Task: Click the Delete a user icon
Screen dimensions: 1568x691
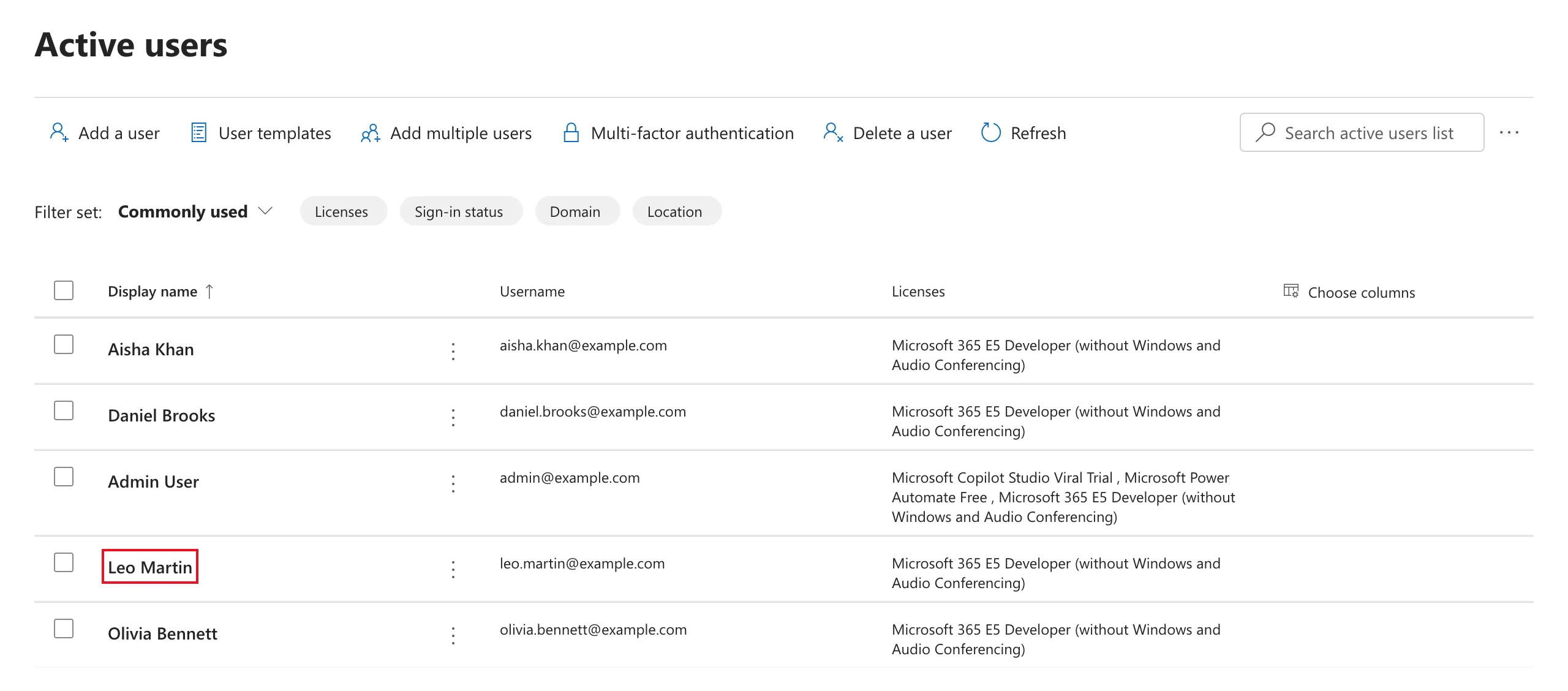Action: (x=834, y=132)
